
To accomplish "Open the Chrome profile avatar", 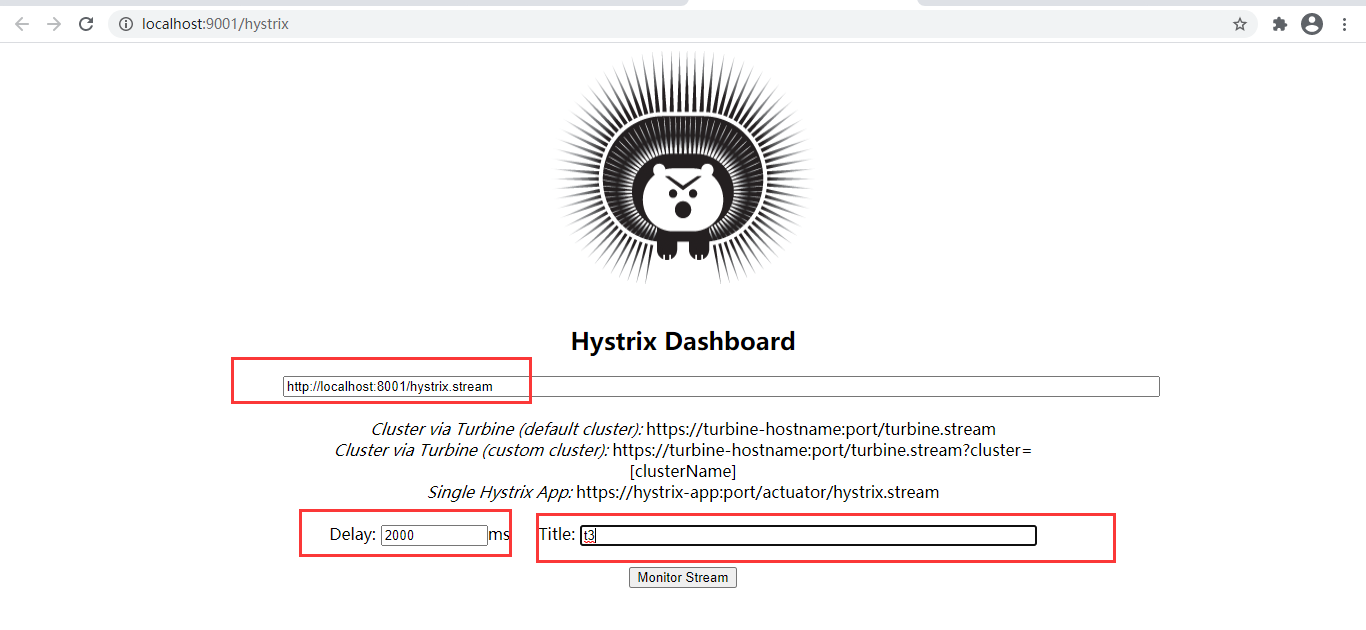I will 1312,24.
